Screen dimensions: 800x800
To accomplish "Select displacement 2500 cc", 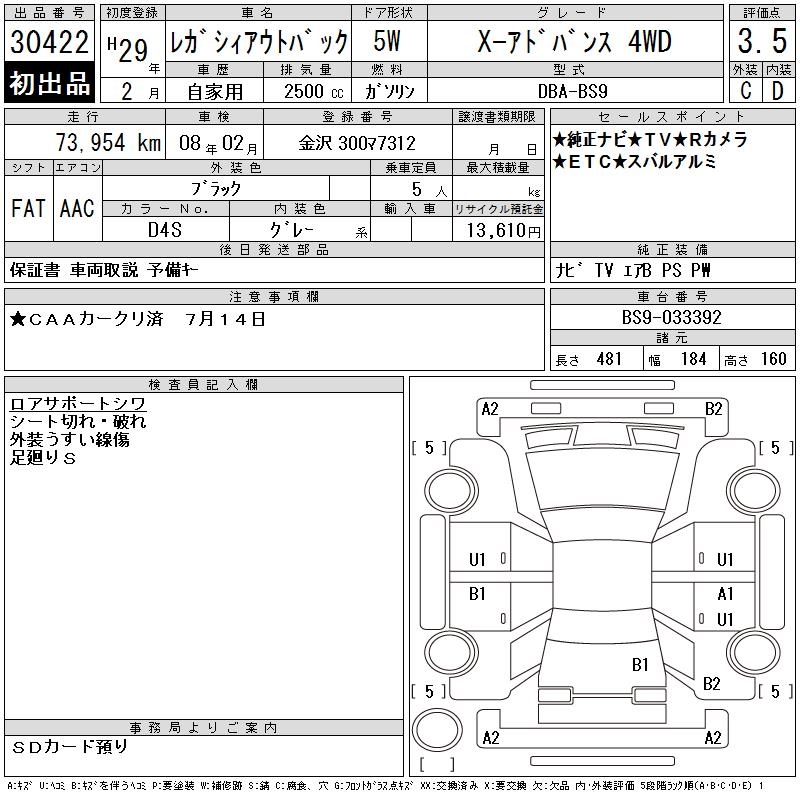I will [313, 91].
